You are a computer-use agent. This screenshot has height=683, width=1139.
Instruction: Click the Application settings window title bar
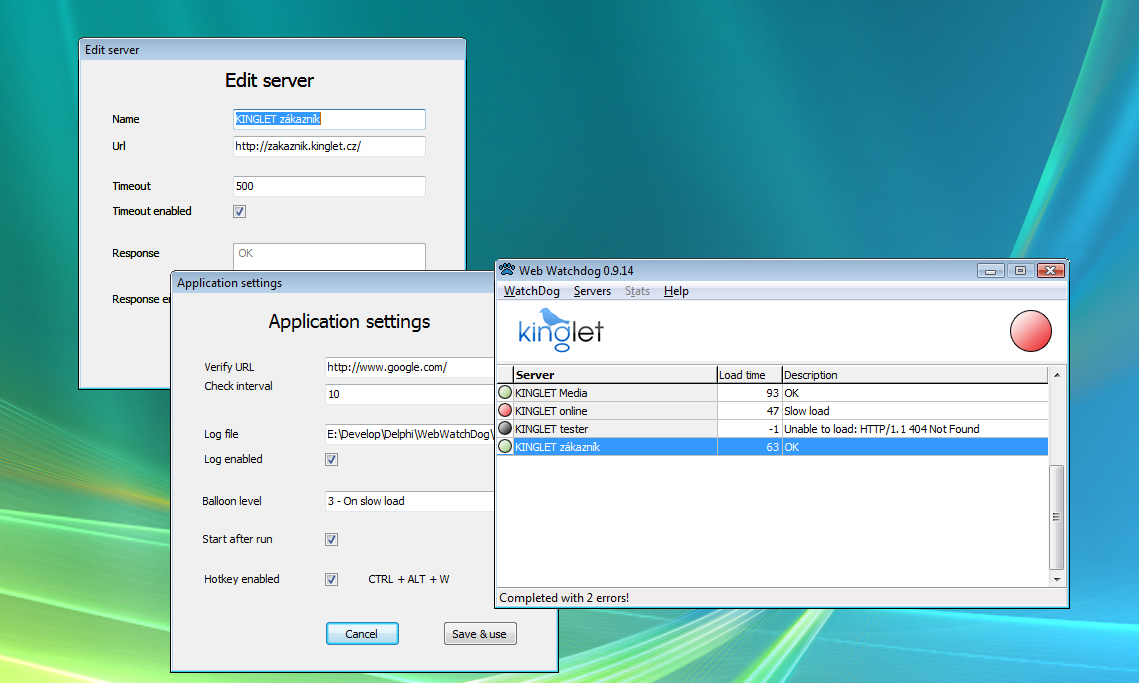pyautogui.click(x=333, y=283)
